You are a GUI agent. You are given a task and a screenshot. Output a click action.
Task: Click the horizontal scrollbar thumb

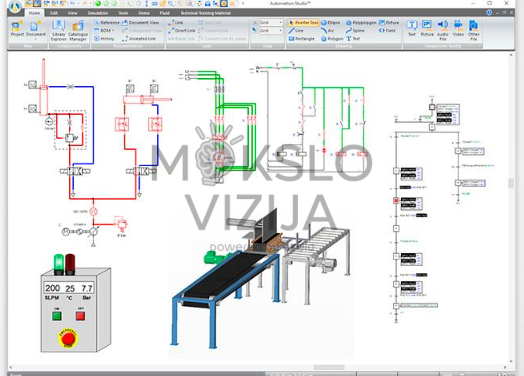[329, 367]
